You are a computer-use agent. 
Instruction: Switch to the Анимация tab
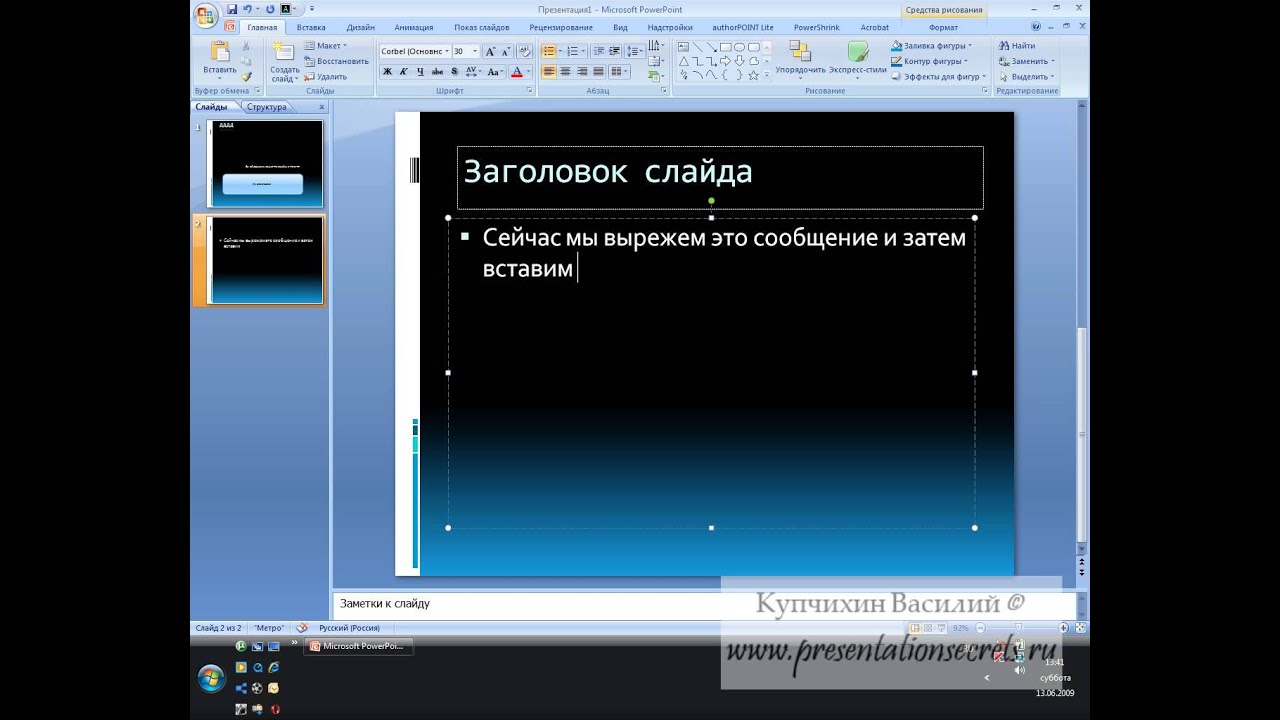pos(414,27)
